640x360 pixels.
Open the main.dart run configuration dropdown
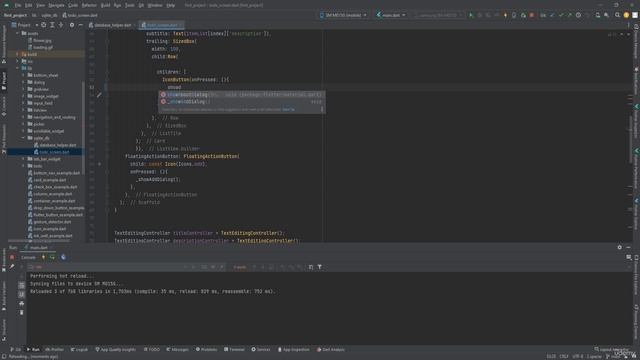(391, 15)
